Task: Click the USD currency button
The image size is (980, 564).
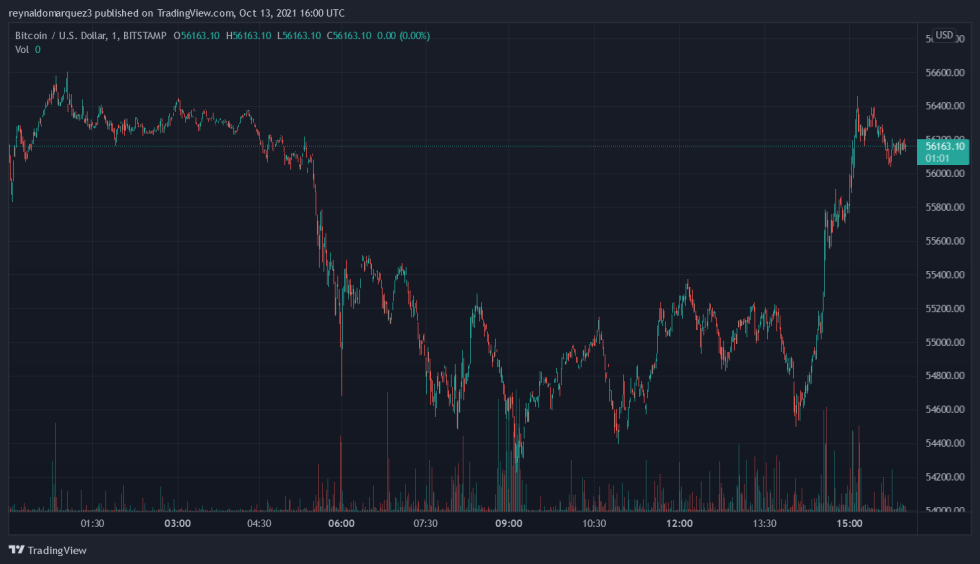Action: point(944,35)
